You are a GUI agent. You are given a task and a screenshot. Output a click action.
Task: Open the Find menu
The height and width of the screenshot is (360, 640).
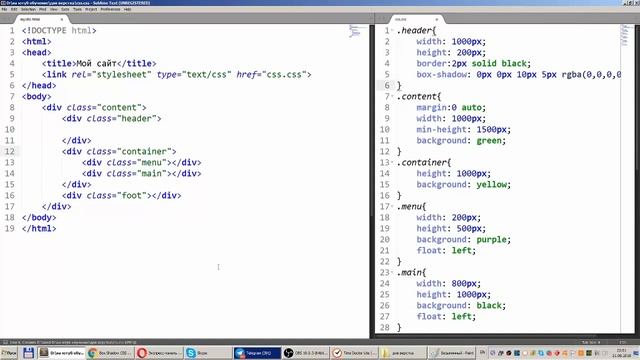click(42, 9)
